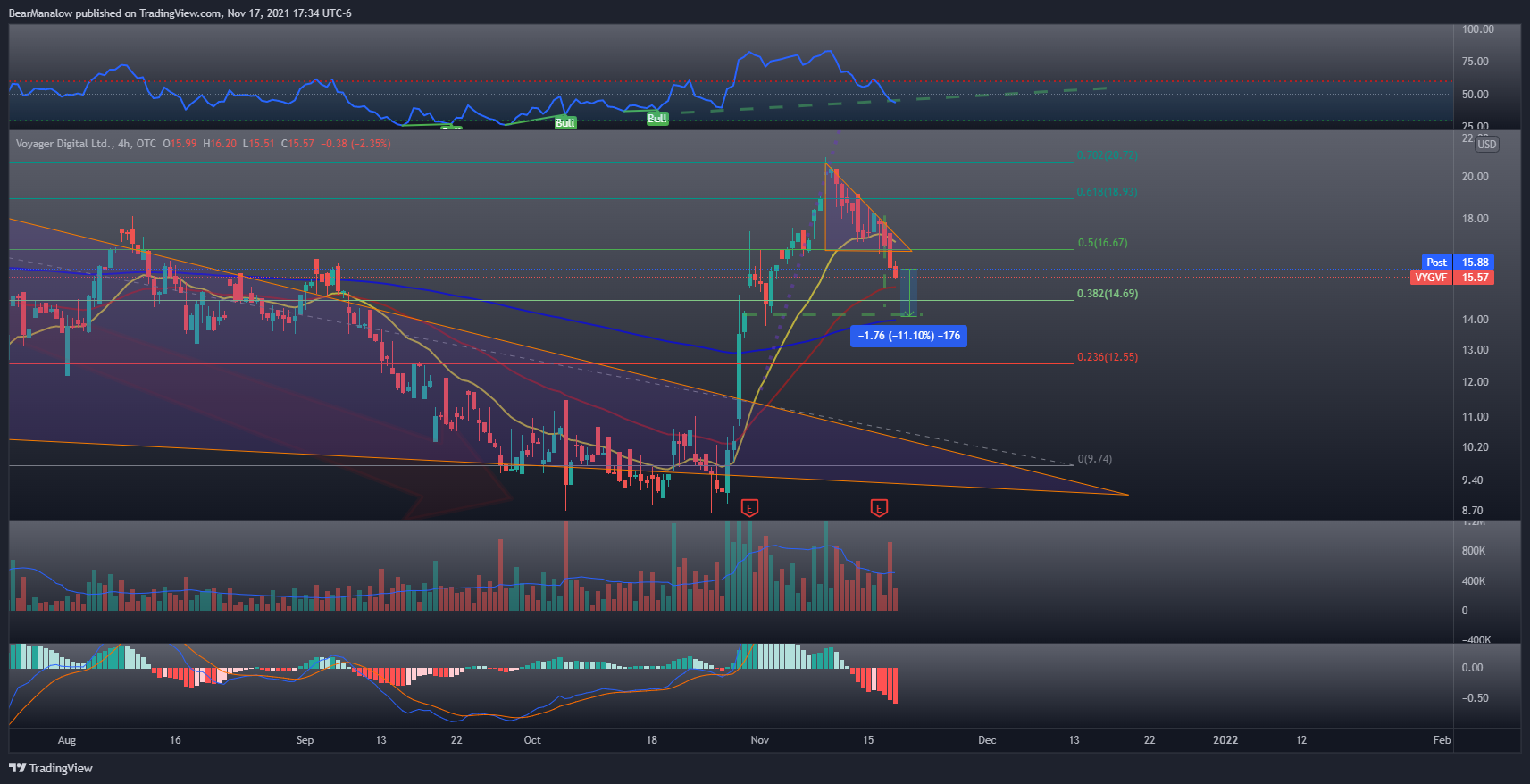Click the Oct label on time axis

click(x=532, y=740)
